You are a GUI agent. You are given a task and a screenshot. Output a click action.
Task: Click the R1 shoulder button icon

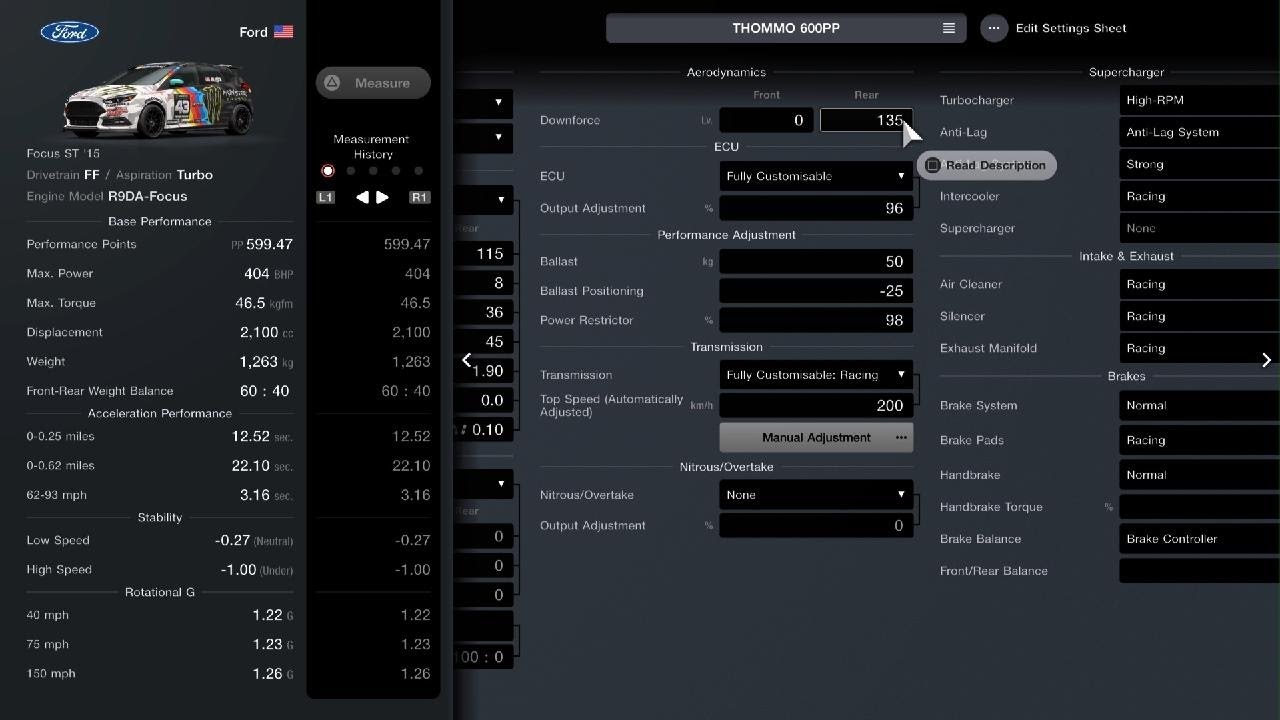click(x=420, y=197)
